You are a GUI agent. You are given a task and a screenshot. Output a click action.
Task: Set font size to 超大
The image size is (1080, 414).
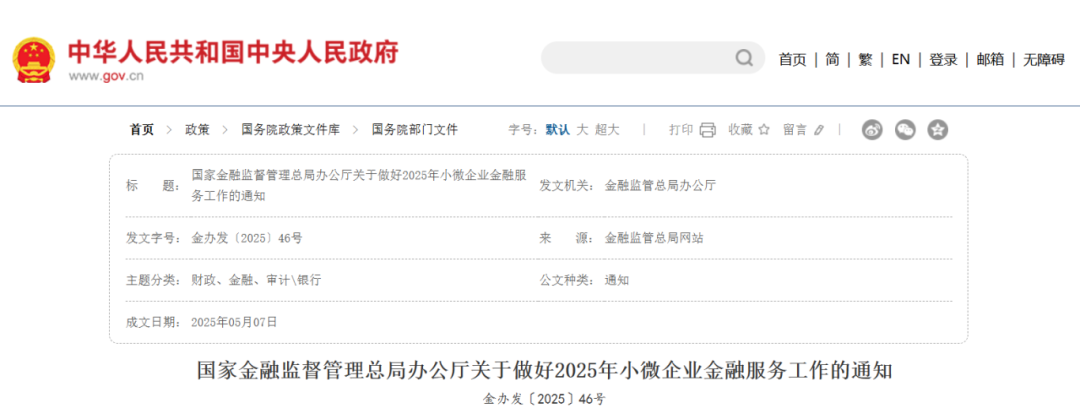(x=607, y=130)
